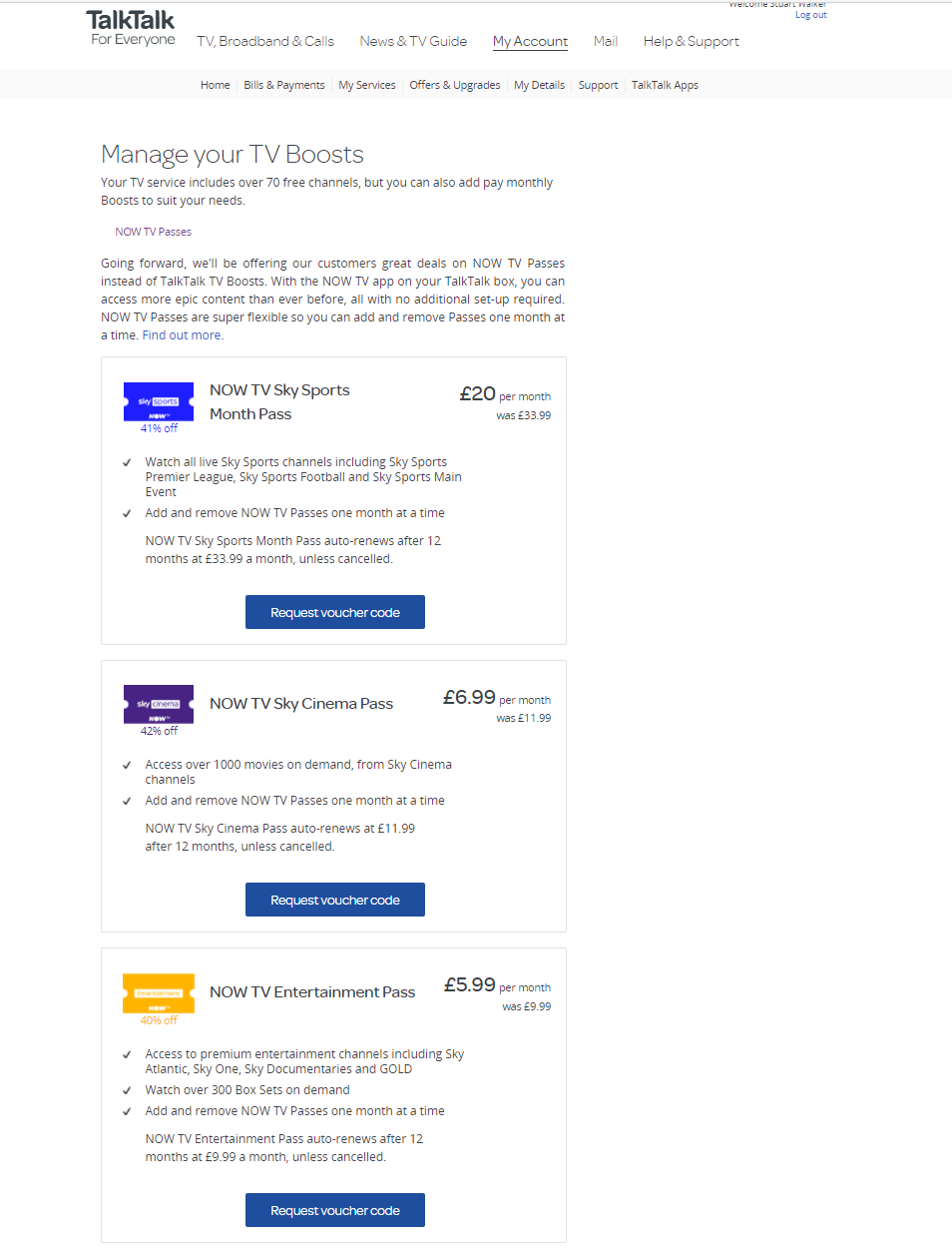
Task: Request voucher code for Sky Cinema Pass
Action: click(335, 900)
